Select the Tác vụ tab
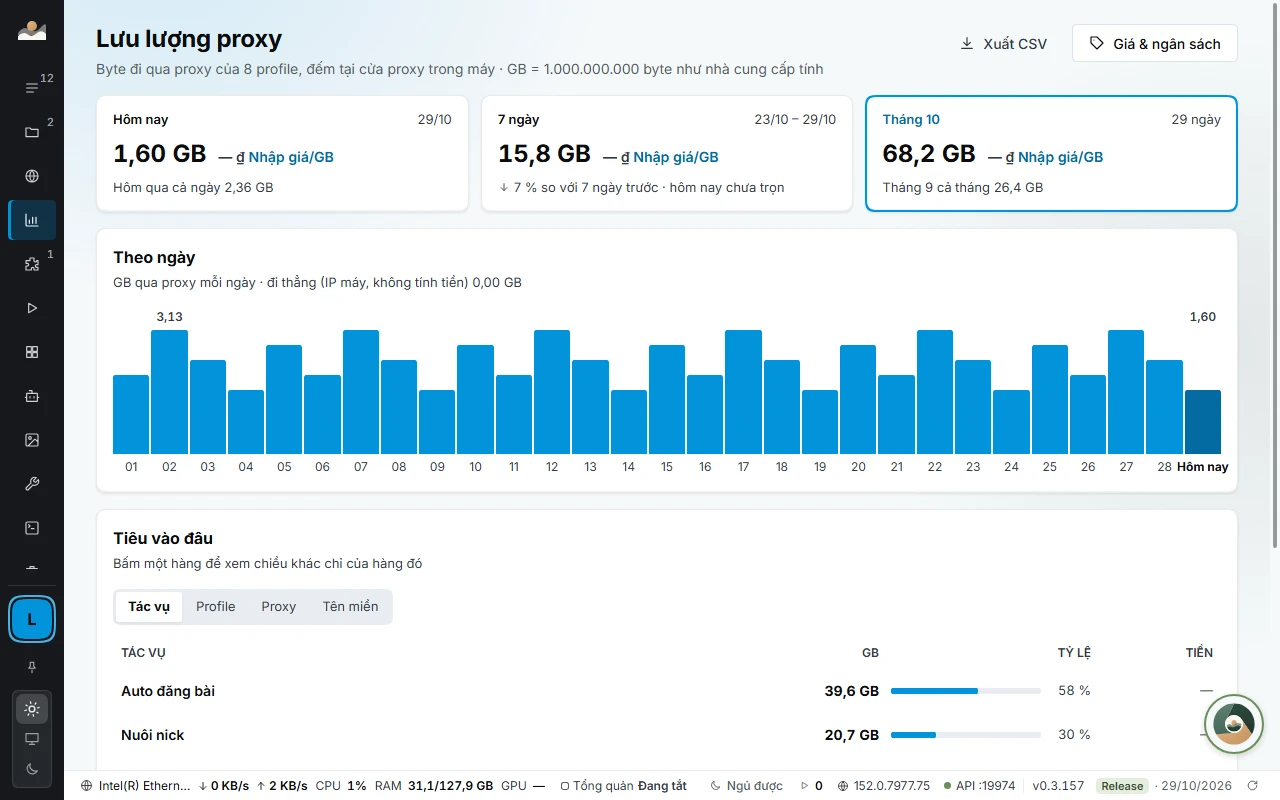 [149, 607]
